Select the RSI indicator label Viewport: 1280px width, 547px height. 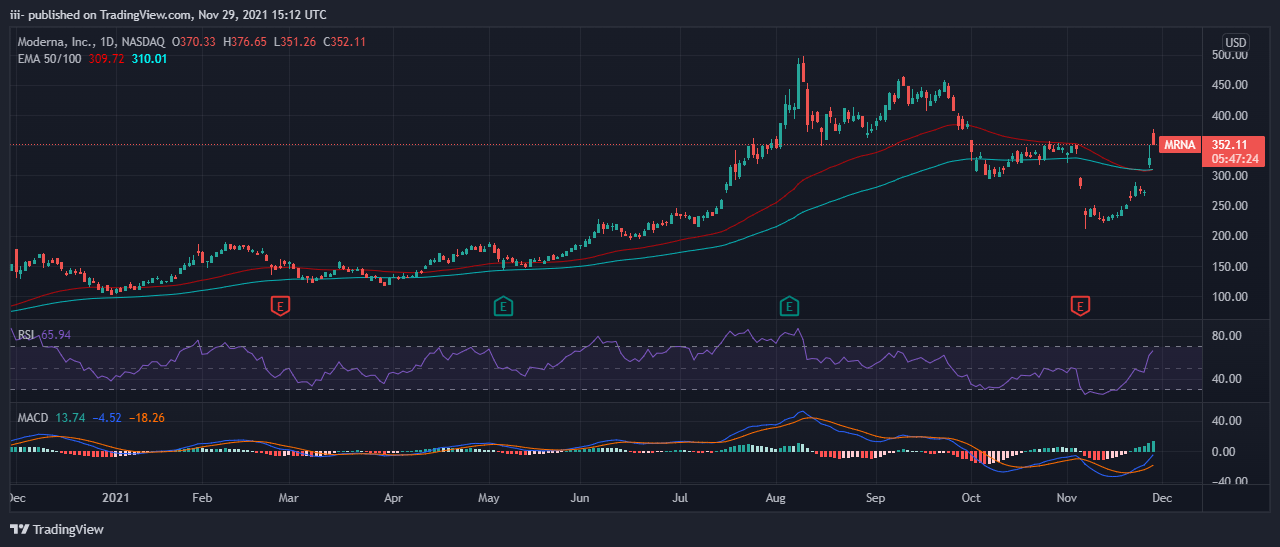(26, 334)
